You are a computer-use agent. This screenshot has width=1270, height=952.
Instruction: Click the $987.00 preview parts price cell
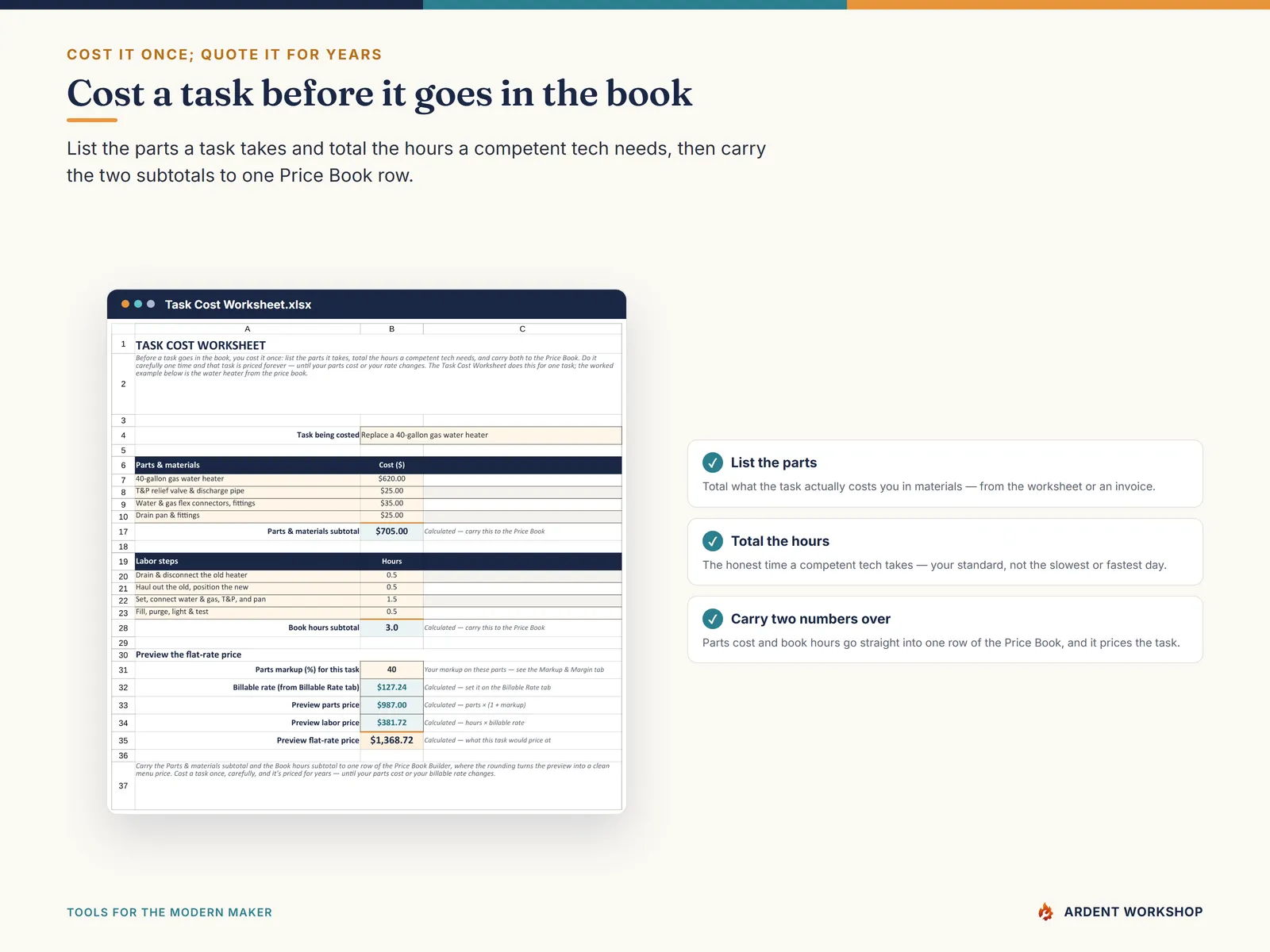[x=391, y=705]
